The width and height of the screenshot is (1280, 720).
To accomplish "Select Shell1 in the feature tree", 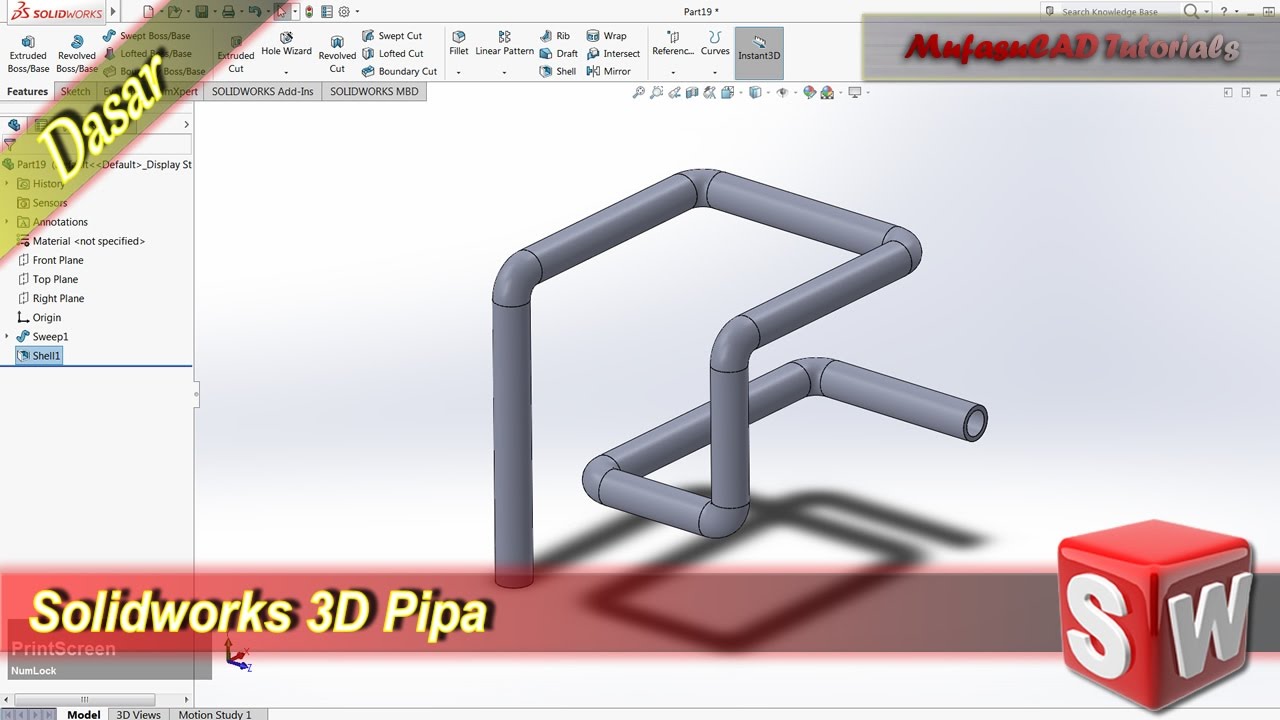I will click(x=39, y=355).
